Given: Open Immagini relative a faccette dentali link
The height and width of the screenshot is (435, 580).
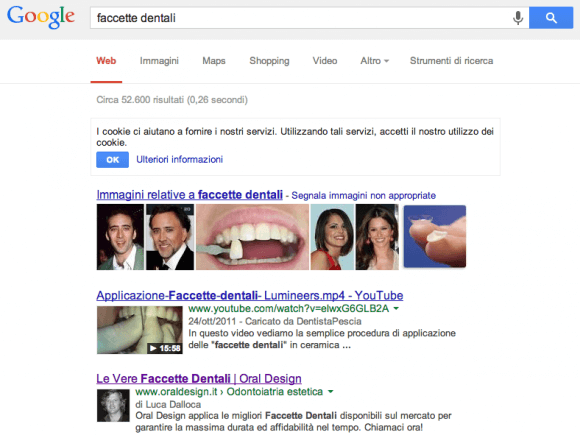Looking at the screenshot, I should [x=189, y=195].
